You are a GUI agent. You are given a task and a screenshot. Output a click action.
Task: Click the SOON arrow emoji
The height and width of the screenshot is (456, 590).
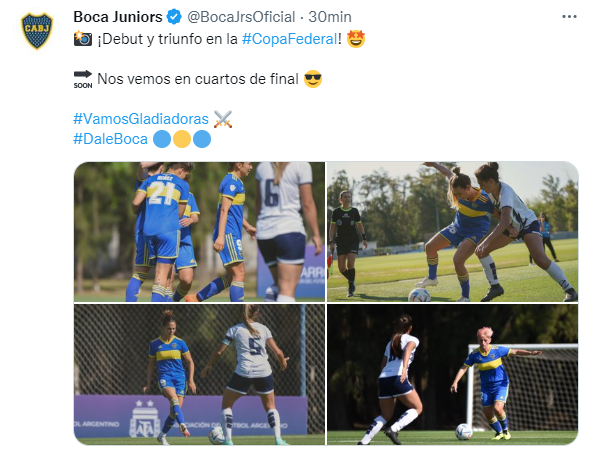coord(83,79)
